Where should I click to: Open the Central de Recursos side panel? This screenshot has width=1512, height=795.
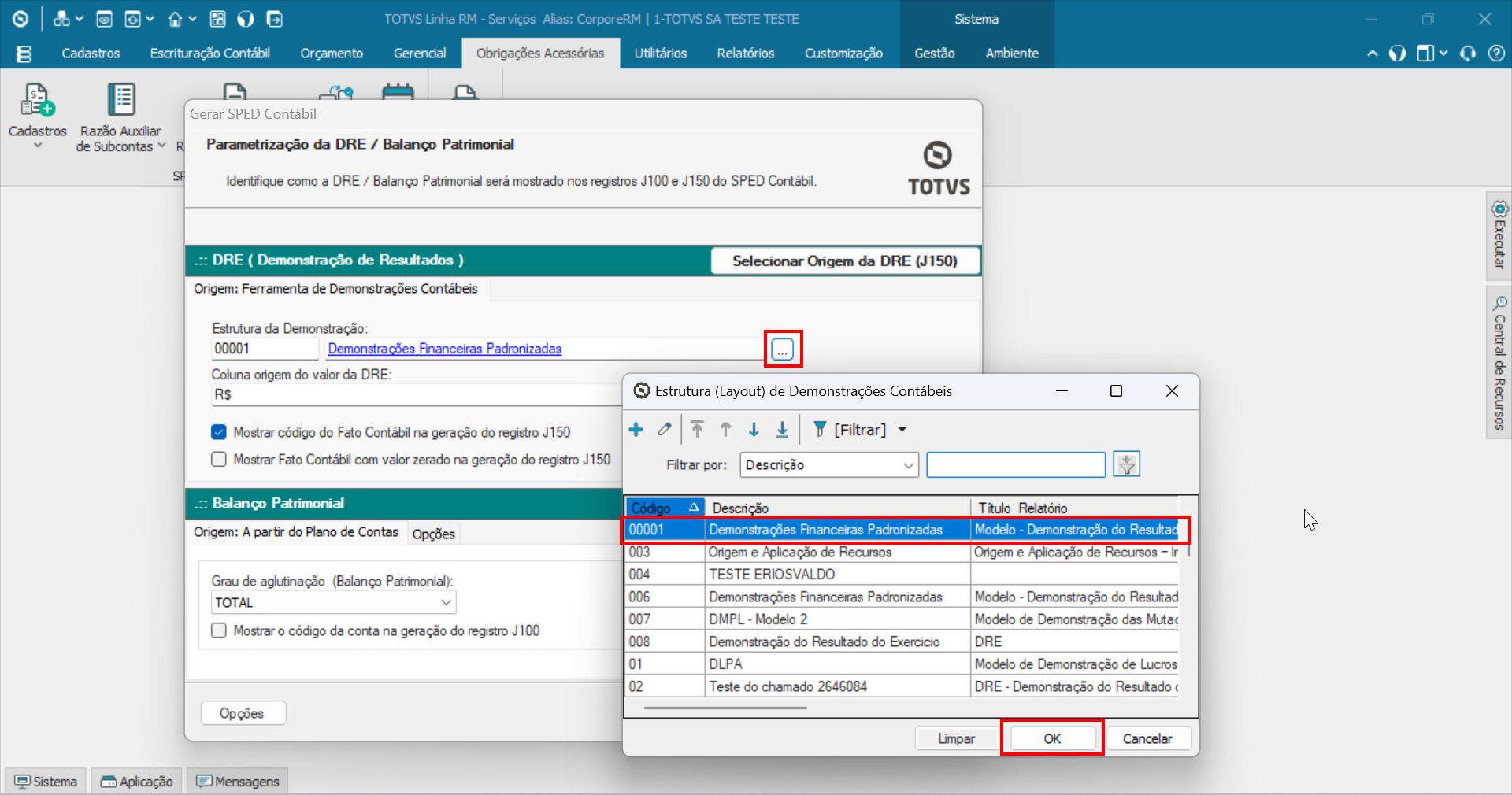point(1499,363)
